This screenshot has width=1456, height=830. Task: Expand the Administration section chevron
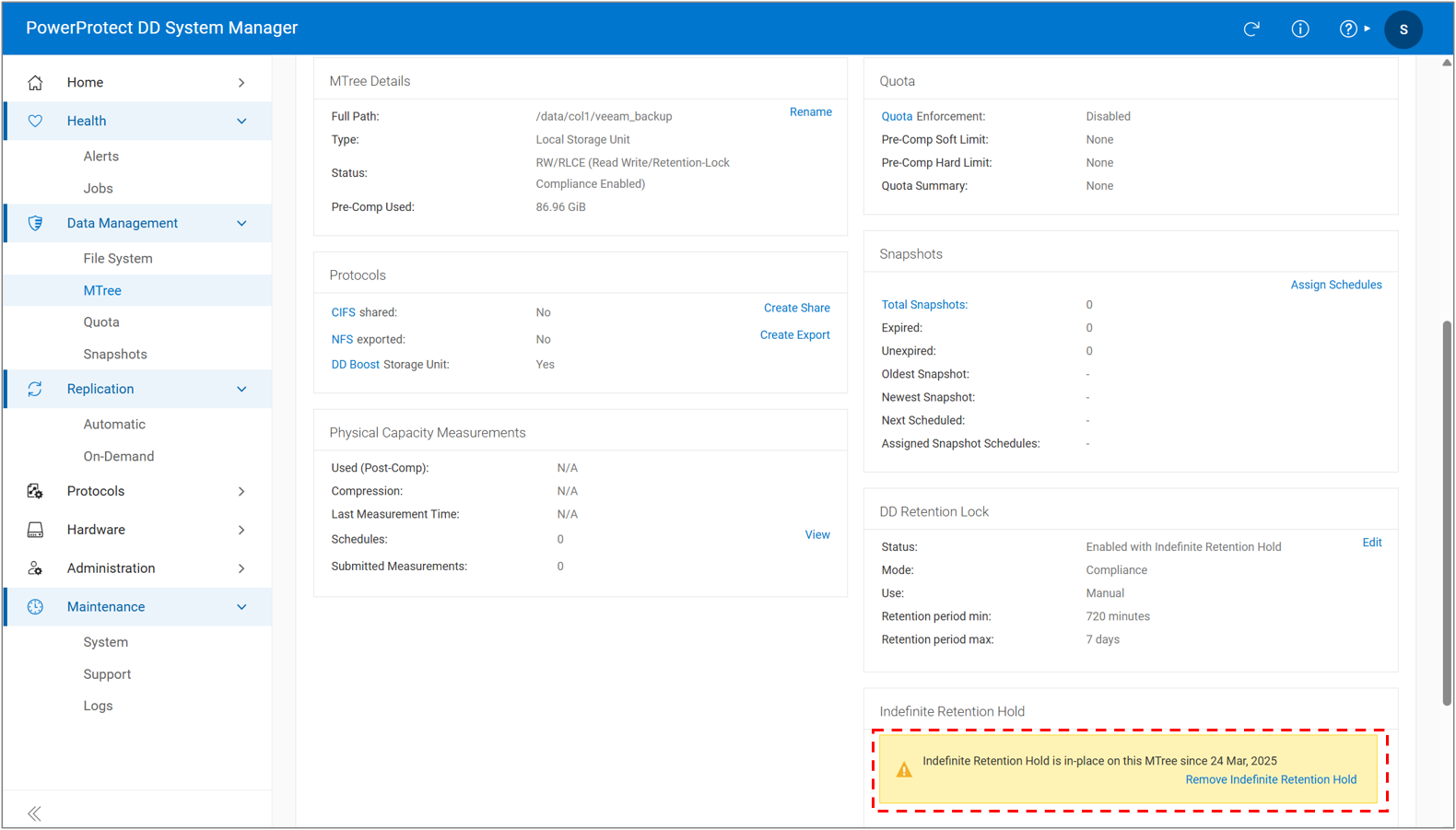tap(241, 568)
